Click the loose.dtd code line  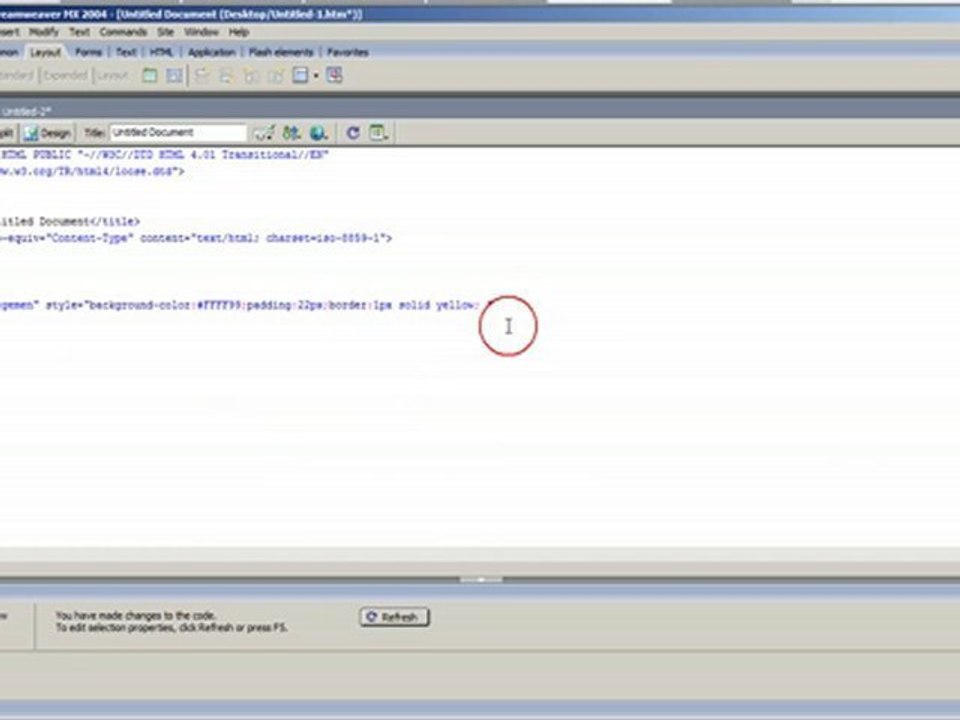tap(92, 171)
